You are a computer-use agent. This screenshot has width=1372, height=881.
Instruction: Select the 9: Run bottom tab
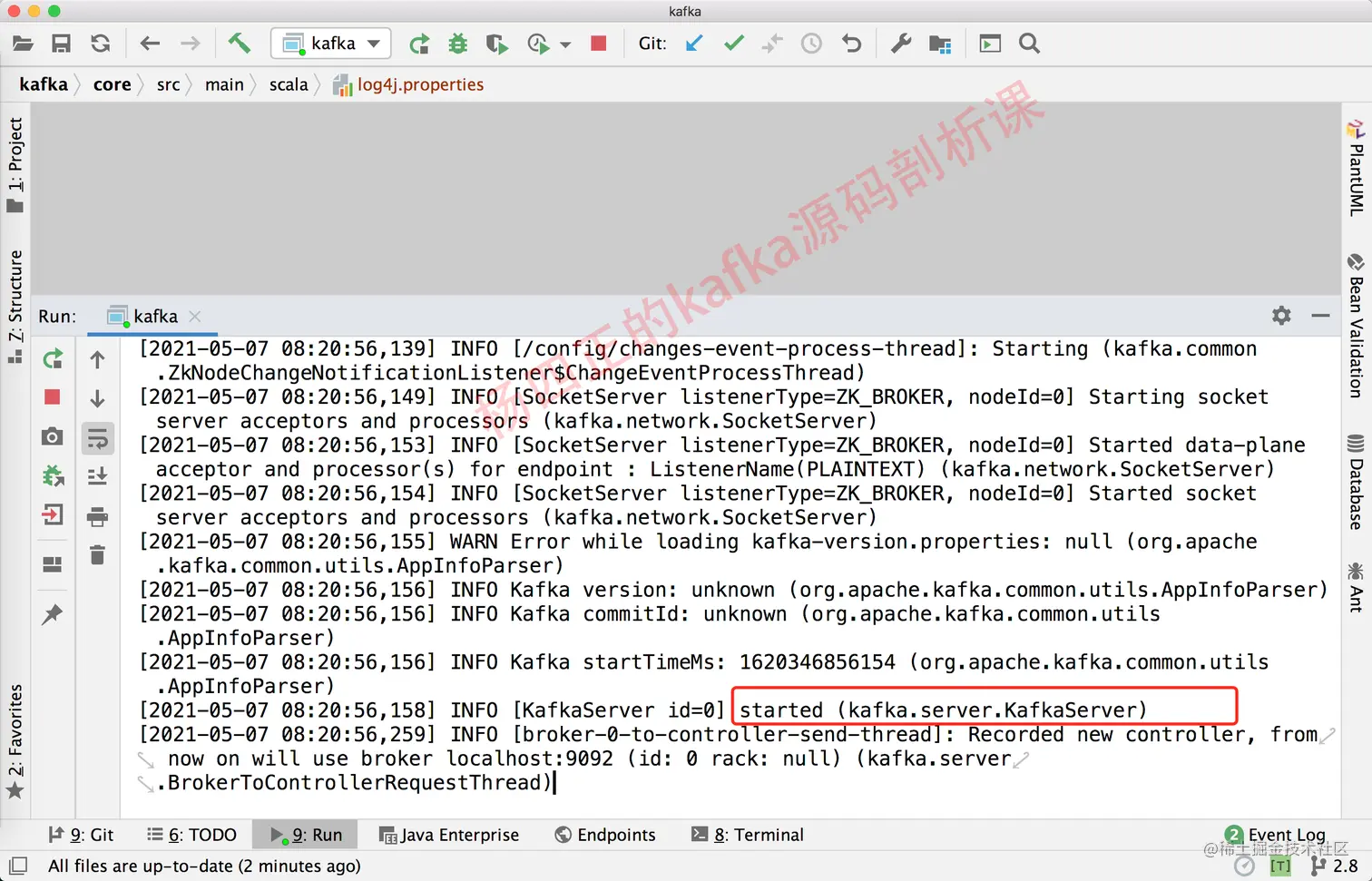click(307, 835)
